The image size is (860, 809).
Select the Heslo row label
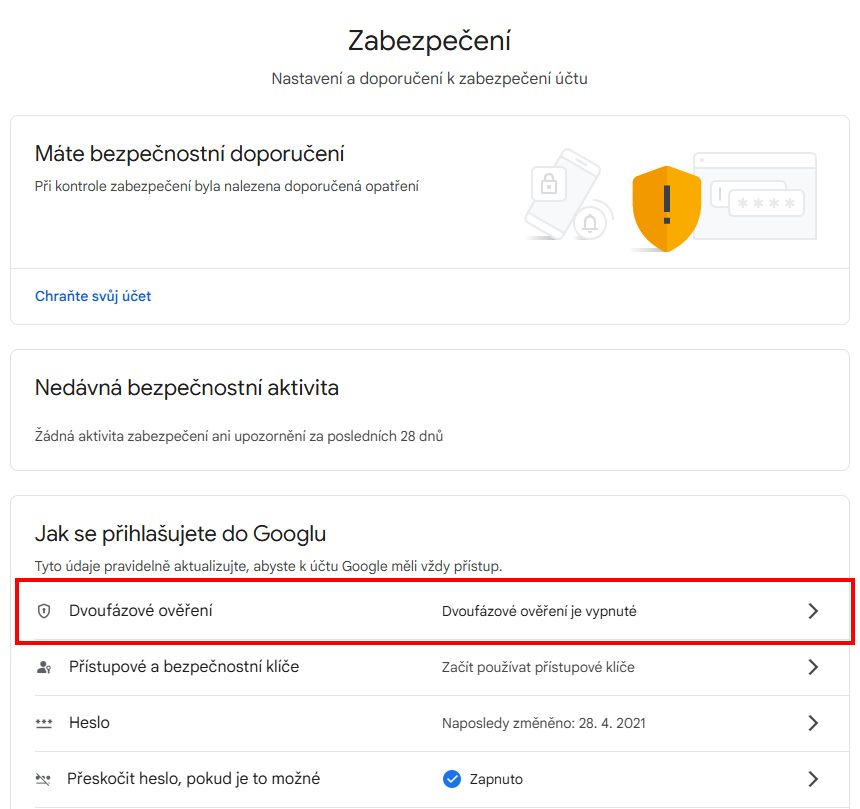(x=89, y=723)
